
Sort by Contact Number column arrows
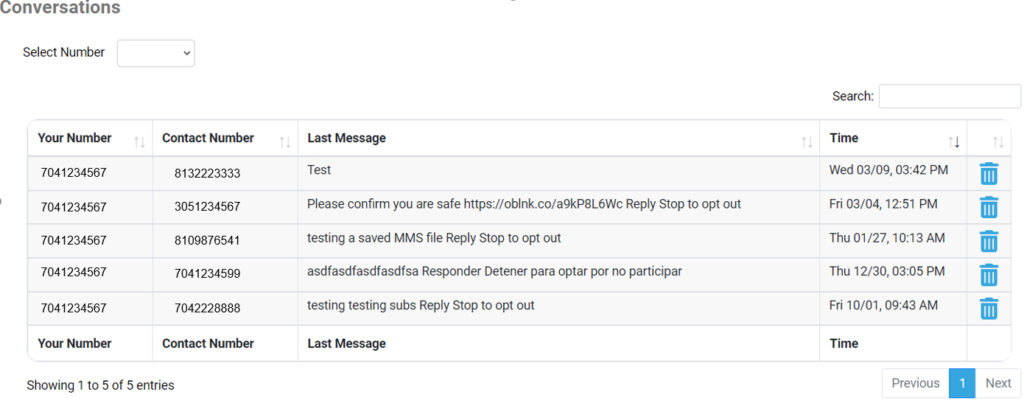[285, 142]
